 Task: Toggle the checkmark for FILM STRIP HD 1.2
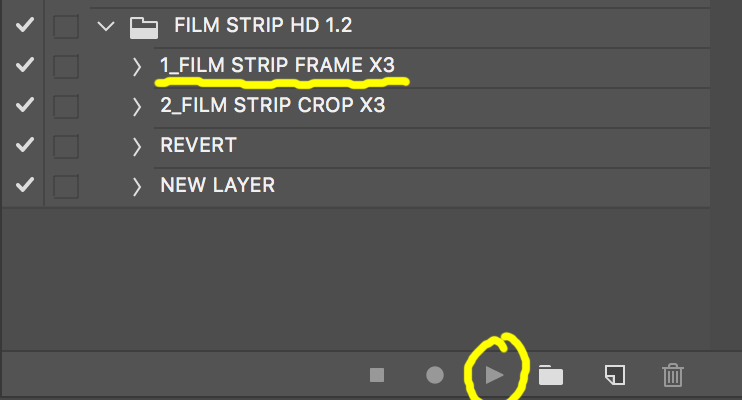tap(25, 25)
